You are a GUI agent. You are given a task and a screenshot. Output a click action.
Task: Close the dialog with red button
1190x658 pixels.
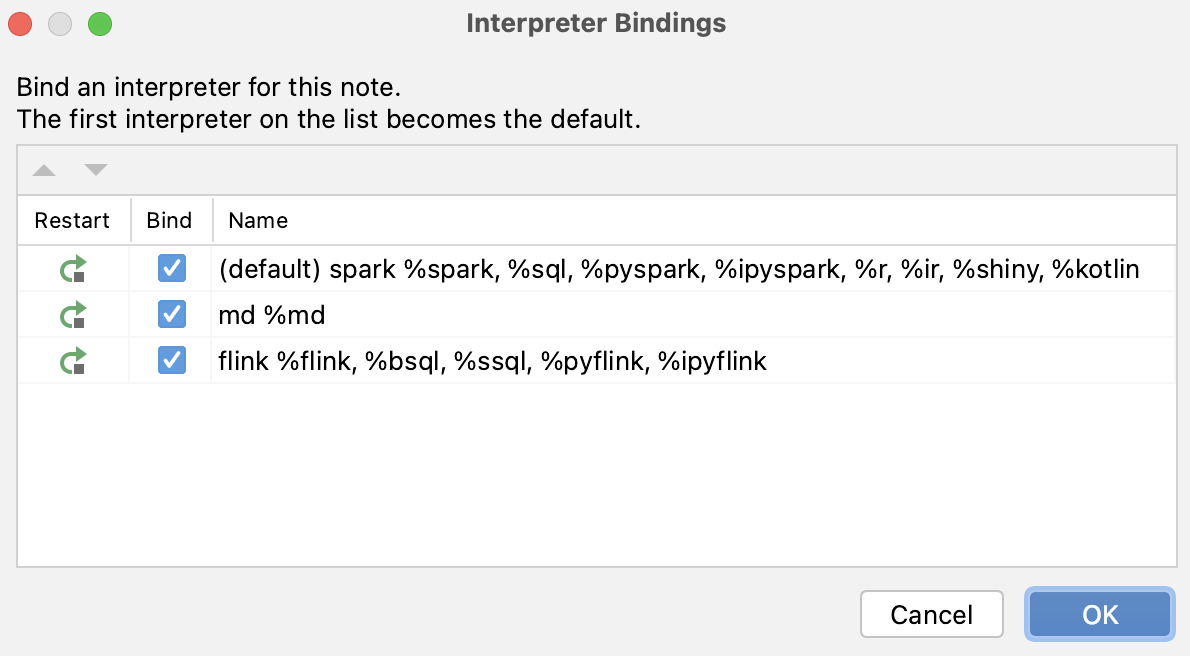[x=20, y=24]
